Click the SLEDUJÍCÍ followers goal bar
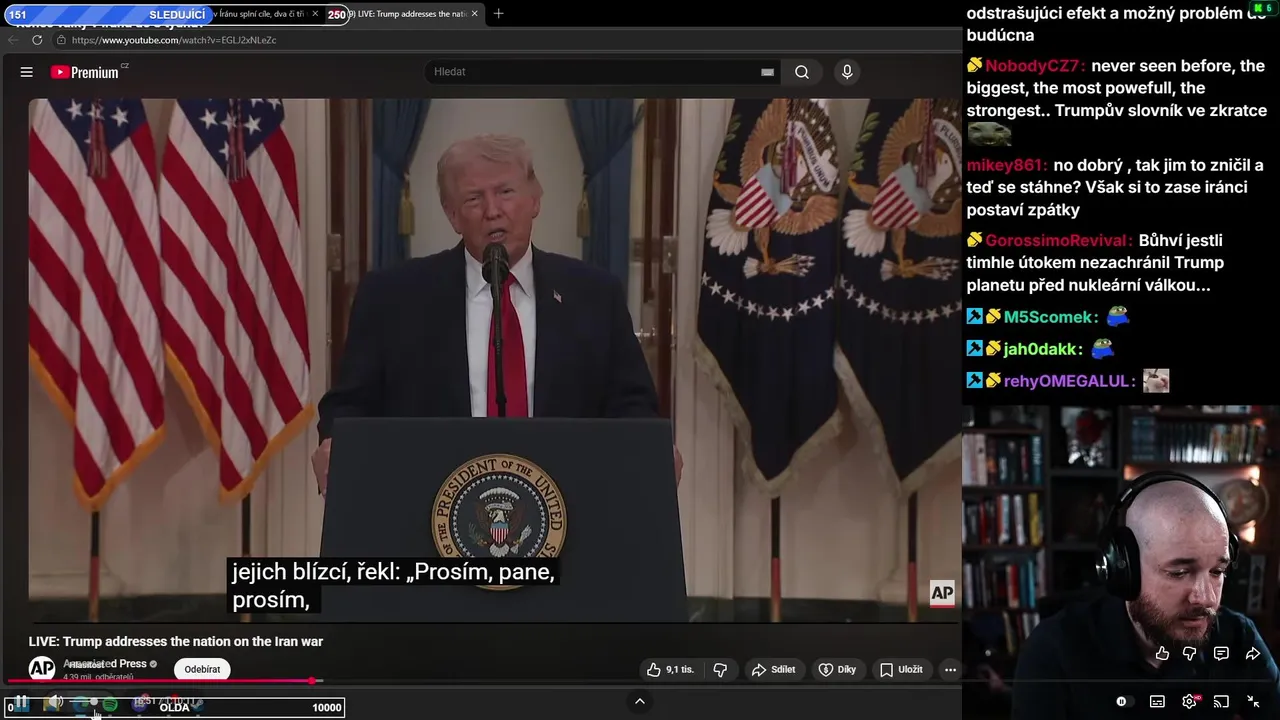Image resolution: width=1280 pixels, height=720 pixels. coord(176,15)
